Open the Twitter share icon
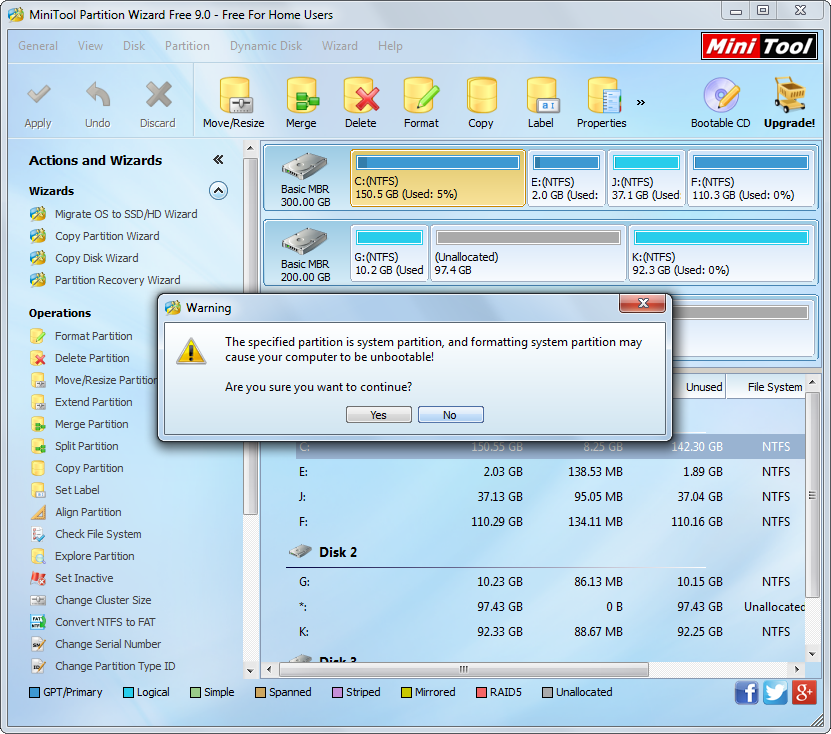Image resolution: width=831 pixels, height=734 pixels. coord(775,693)
